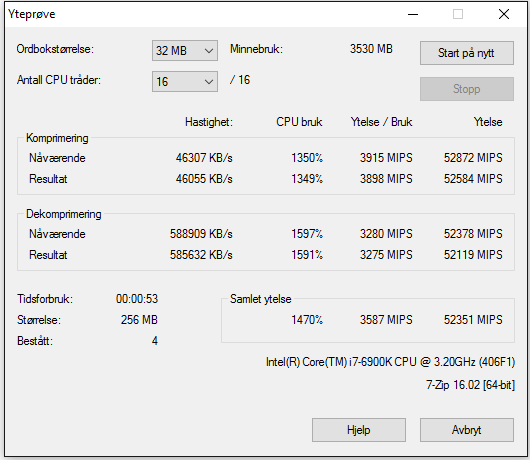This screenshot has height=460, width=530.
Task: Open the Ordbokstørrelse 32 MB dropdown
Action: tap(185, 51)
